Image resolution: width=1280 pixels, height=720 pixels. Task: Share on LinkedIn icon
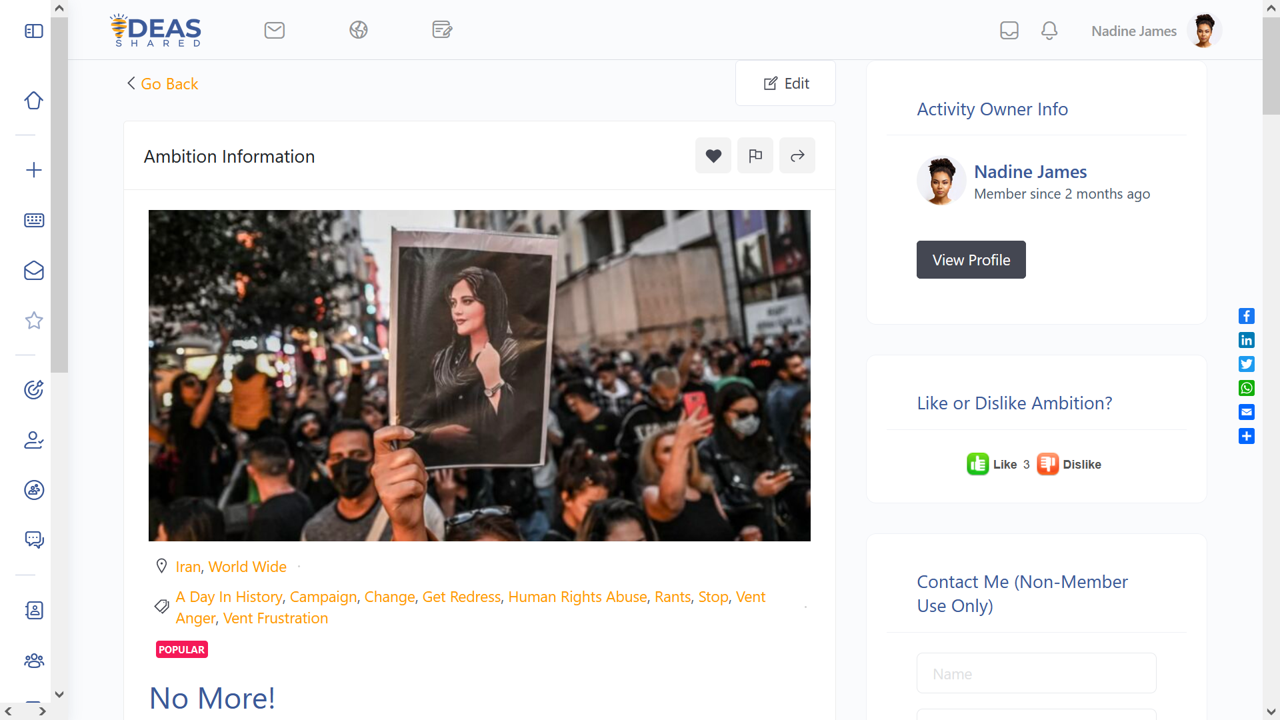tap(1247, 340)
